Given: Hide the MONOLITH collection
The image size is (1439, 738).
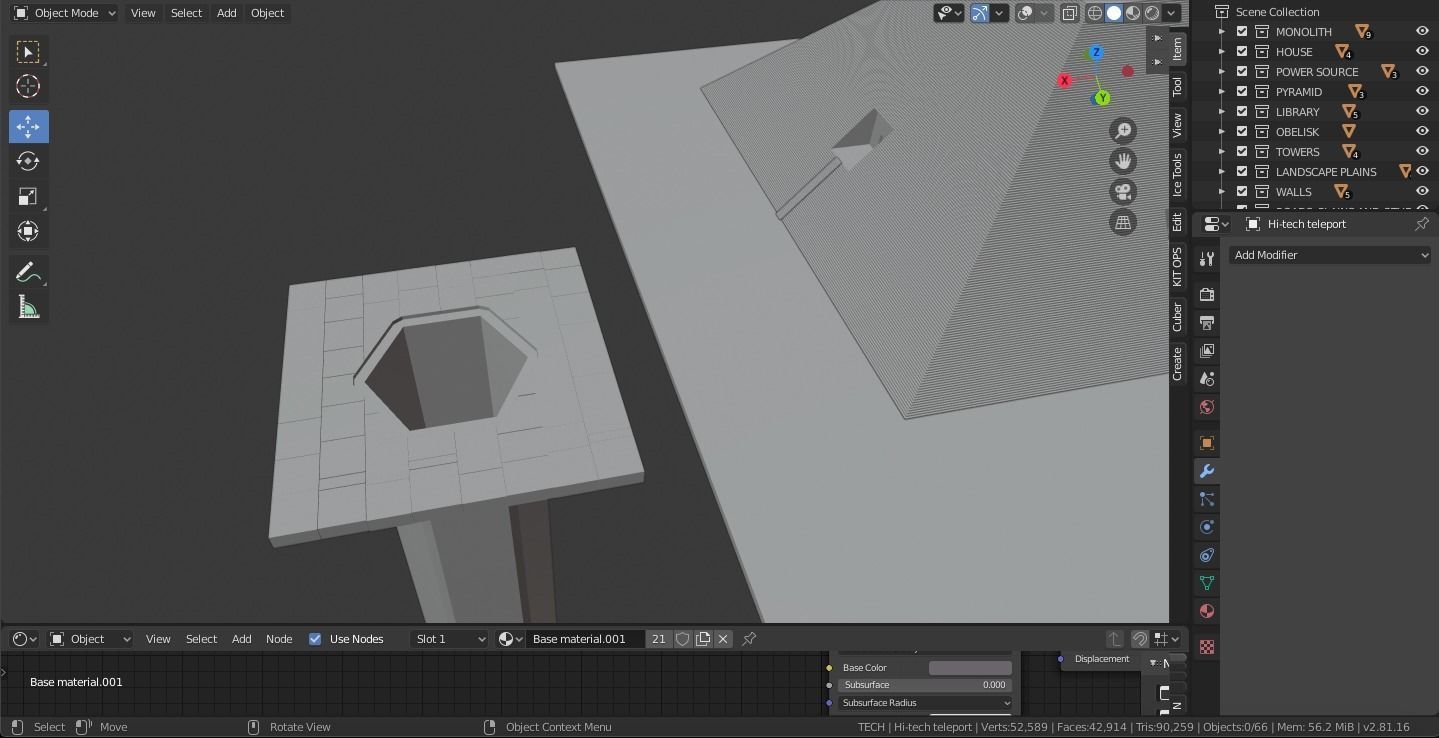Looking at the screenshot, I should [x=1421, y=32].
